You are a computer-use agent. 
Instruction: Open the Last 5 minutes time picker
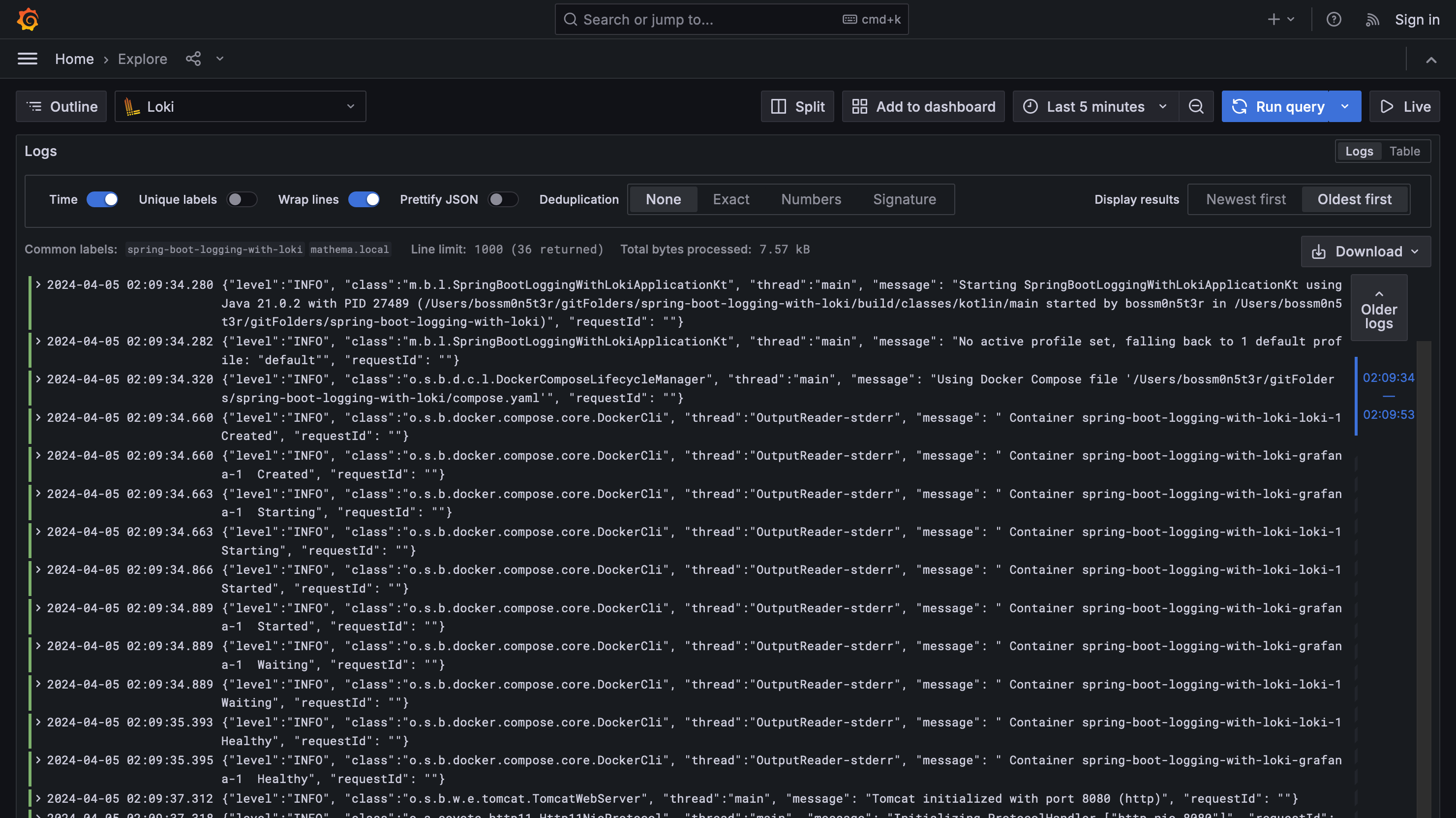1095,106
